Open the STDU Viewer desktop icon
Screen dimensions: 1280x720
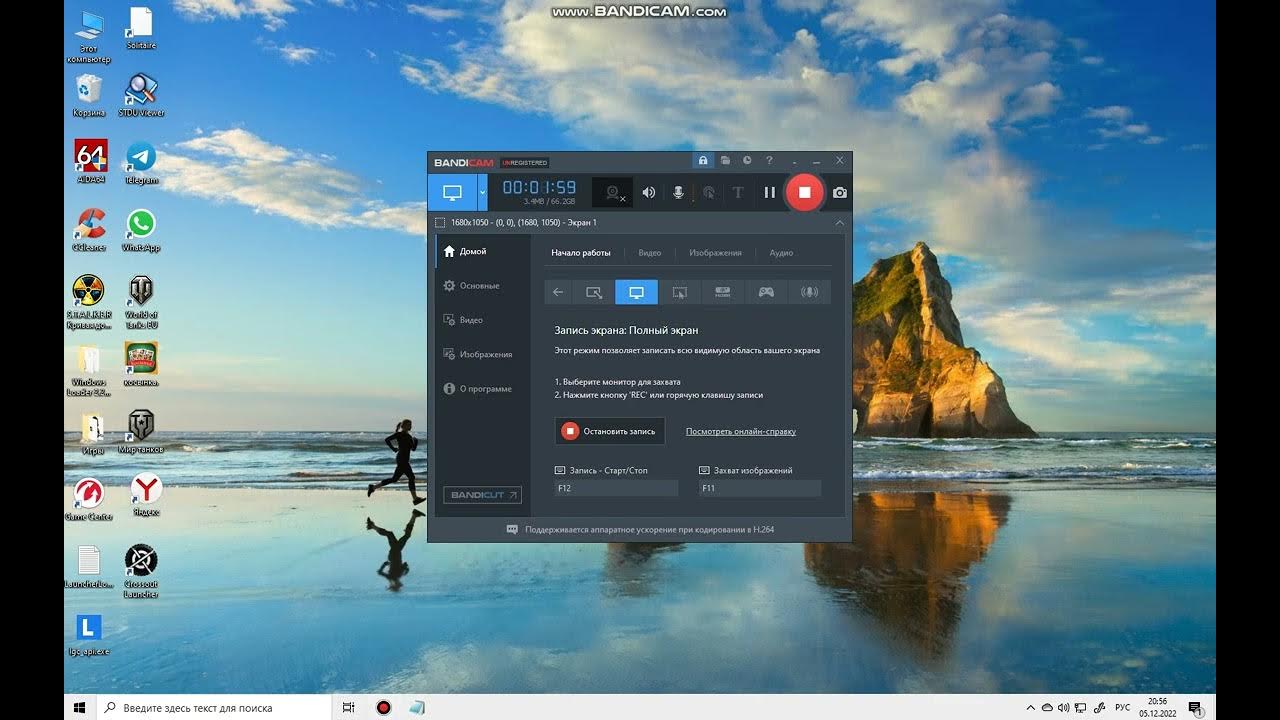point(141,96)
